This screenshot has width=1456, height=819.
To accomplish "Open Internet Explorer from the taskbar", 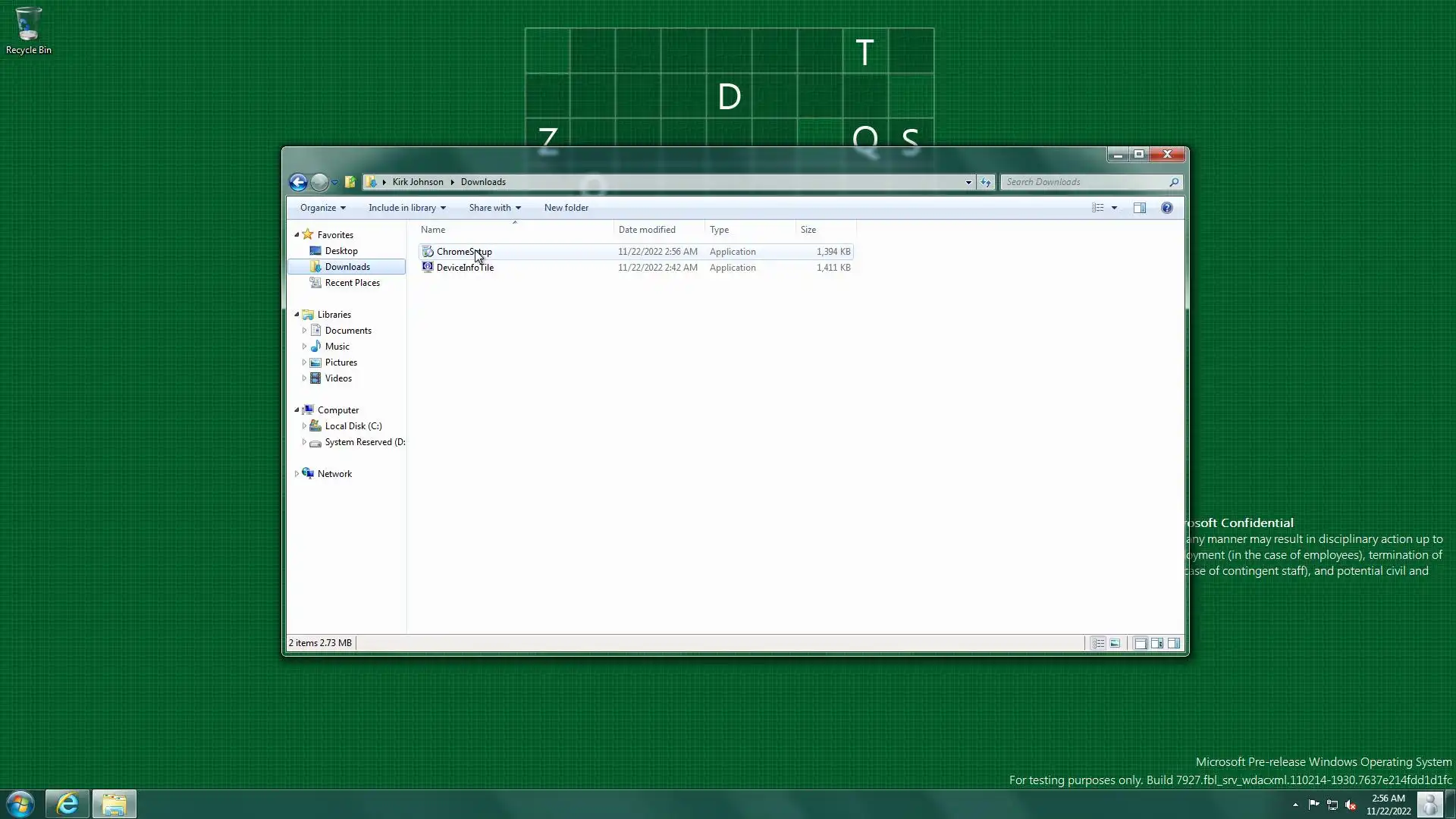I will coord(67,804).
